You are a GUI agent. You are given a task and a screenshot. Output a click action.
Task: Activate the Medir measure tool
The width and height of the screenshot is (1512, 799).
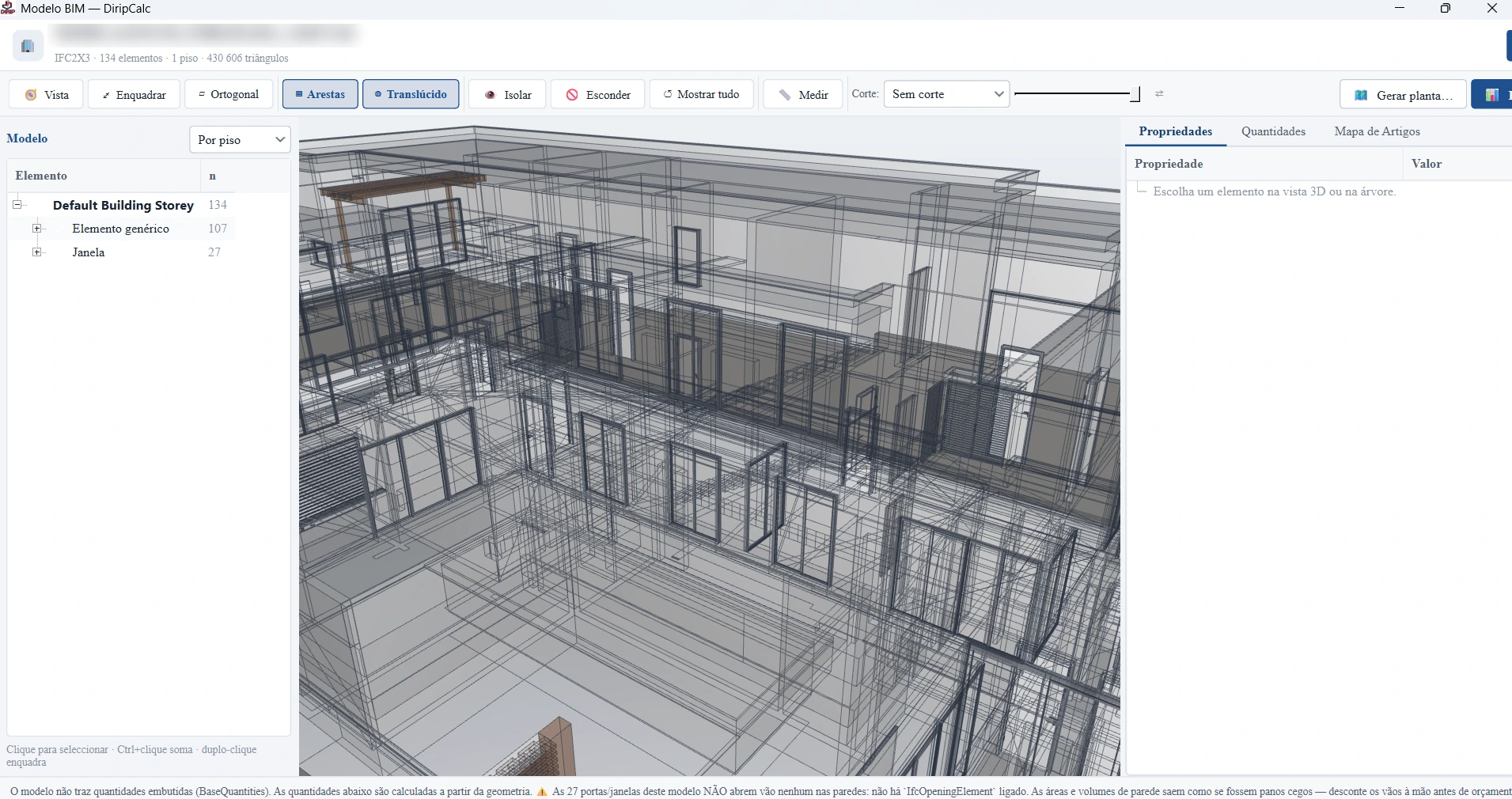(802, 94)
